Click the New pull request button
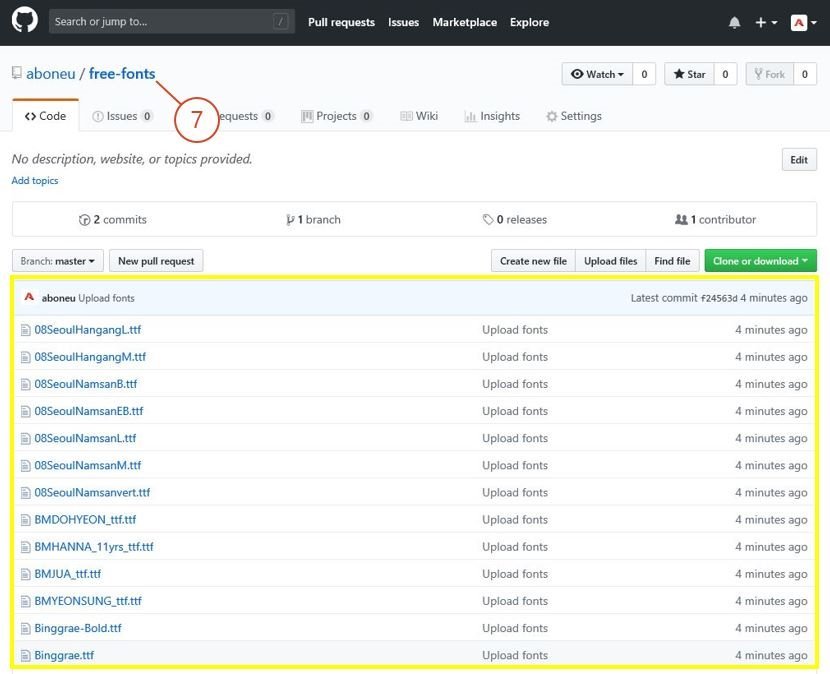The width and height of the screenshot is (830, 674). [x=156, y=261]
